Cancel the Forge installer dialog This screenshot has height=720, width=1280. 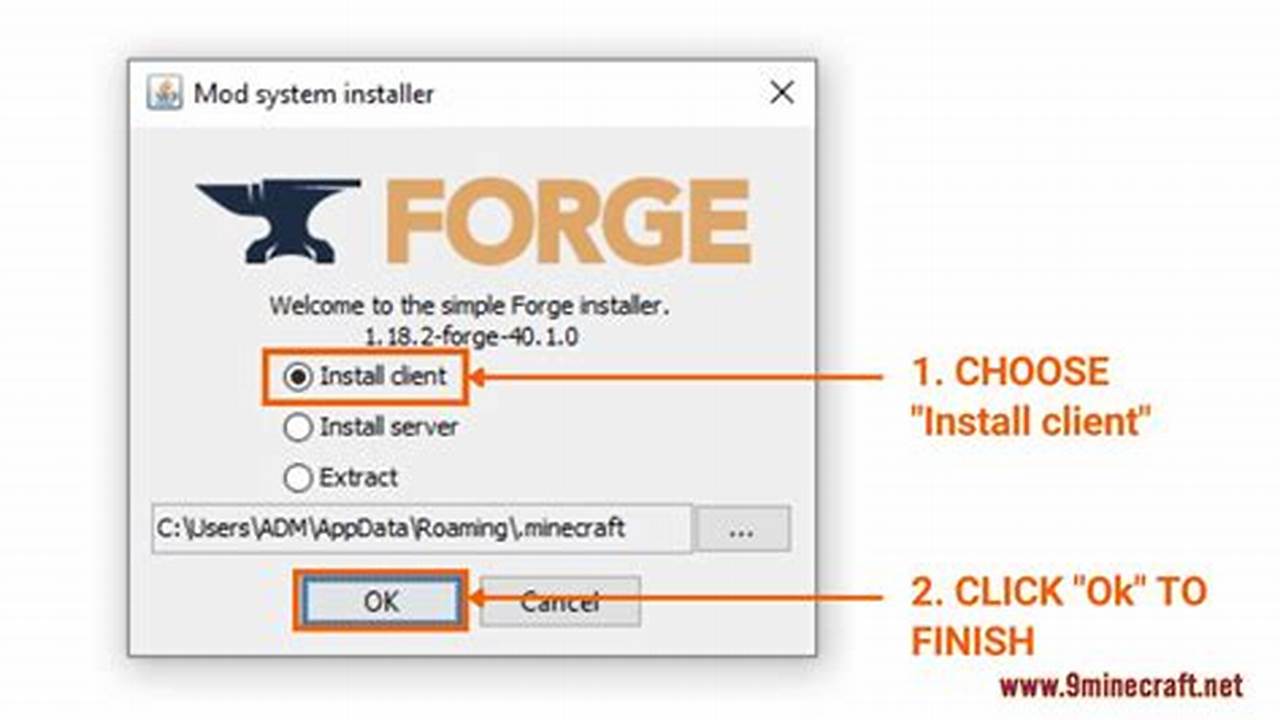[560, 602]
